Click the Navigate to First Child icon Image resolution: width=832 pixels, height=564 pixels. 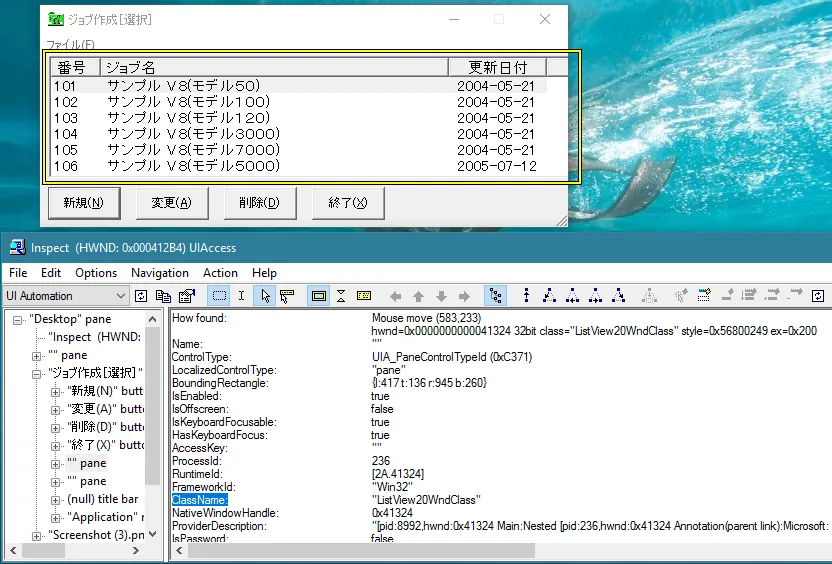(x=549, y=296)
